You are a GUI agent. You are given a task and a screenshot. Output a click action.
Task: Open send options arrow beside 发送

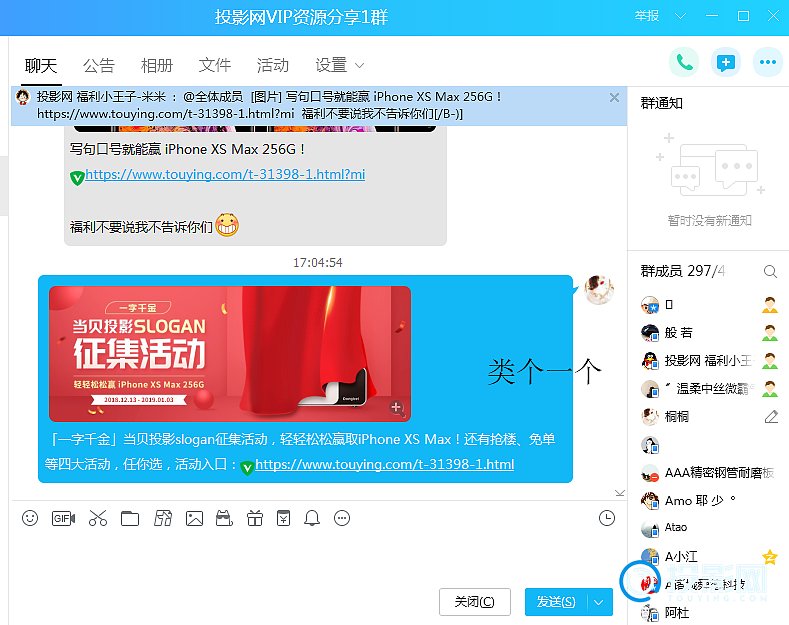598,602
